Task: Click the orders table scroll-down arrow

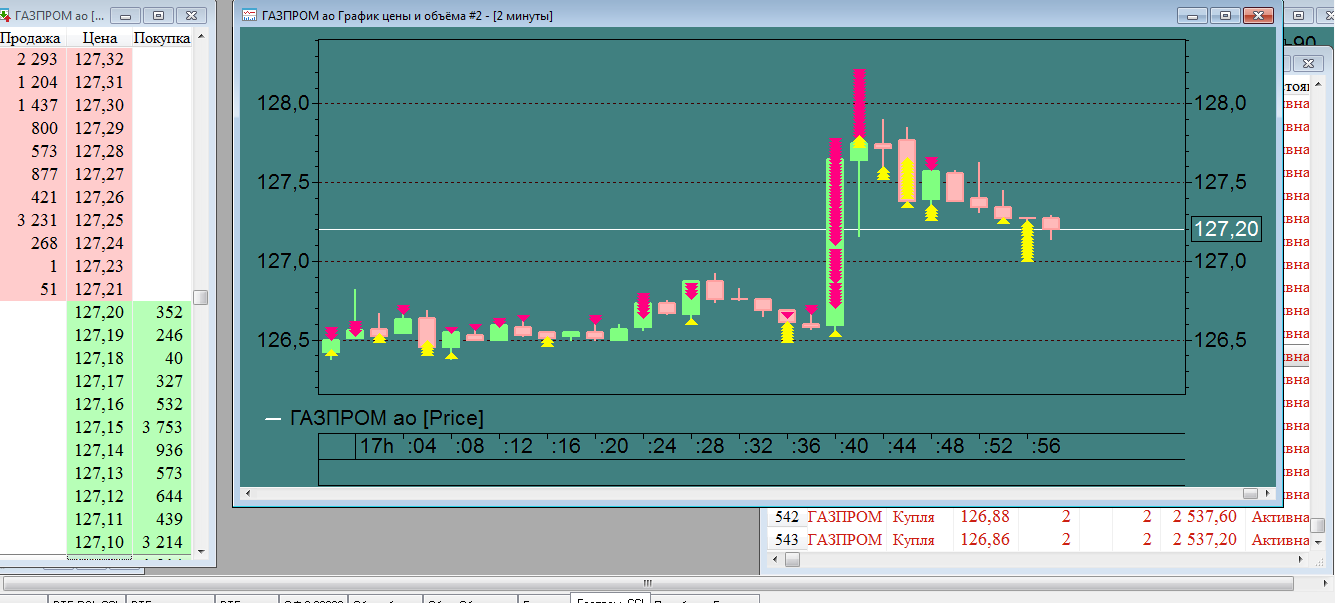Action: pyautogui.click(x=1318, y=543)
